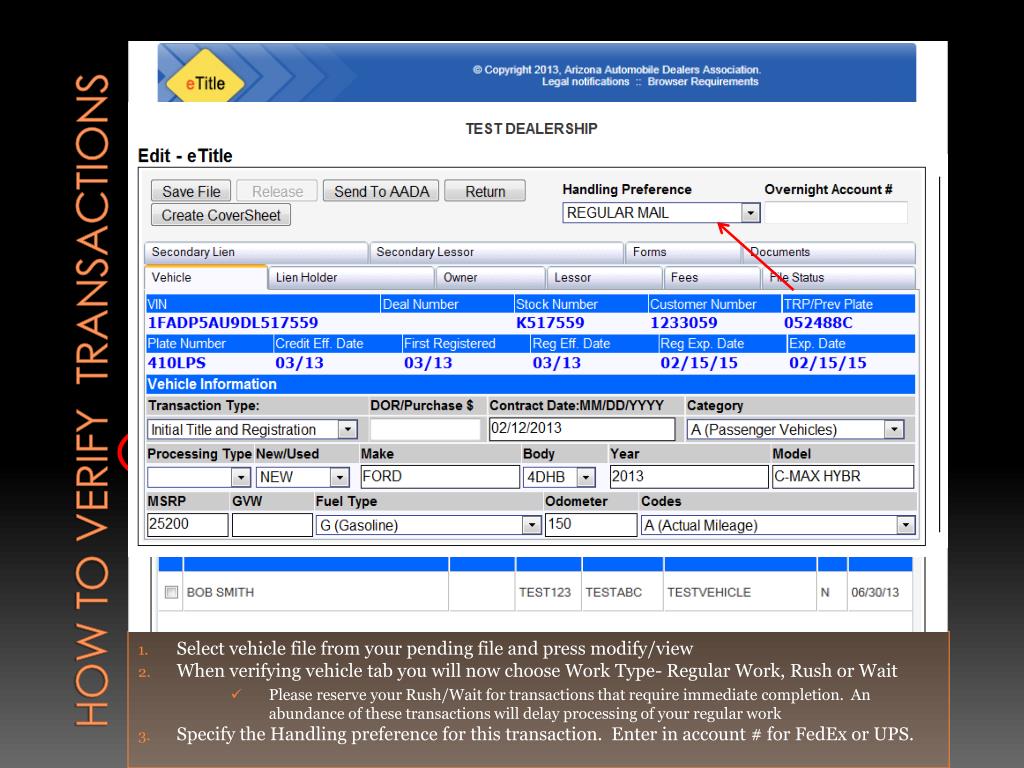Click the Overnight Account # field
The height and width of the screenshot is (768, 1024).
pyautogui.click(x=836, y=213)
